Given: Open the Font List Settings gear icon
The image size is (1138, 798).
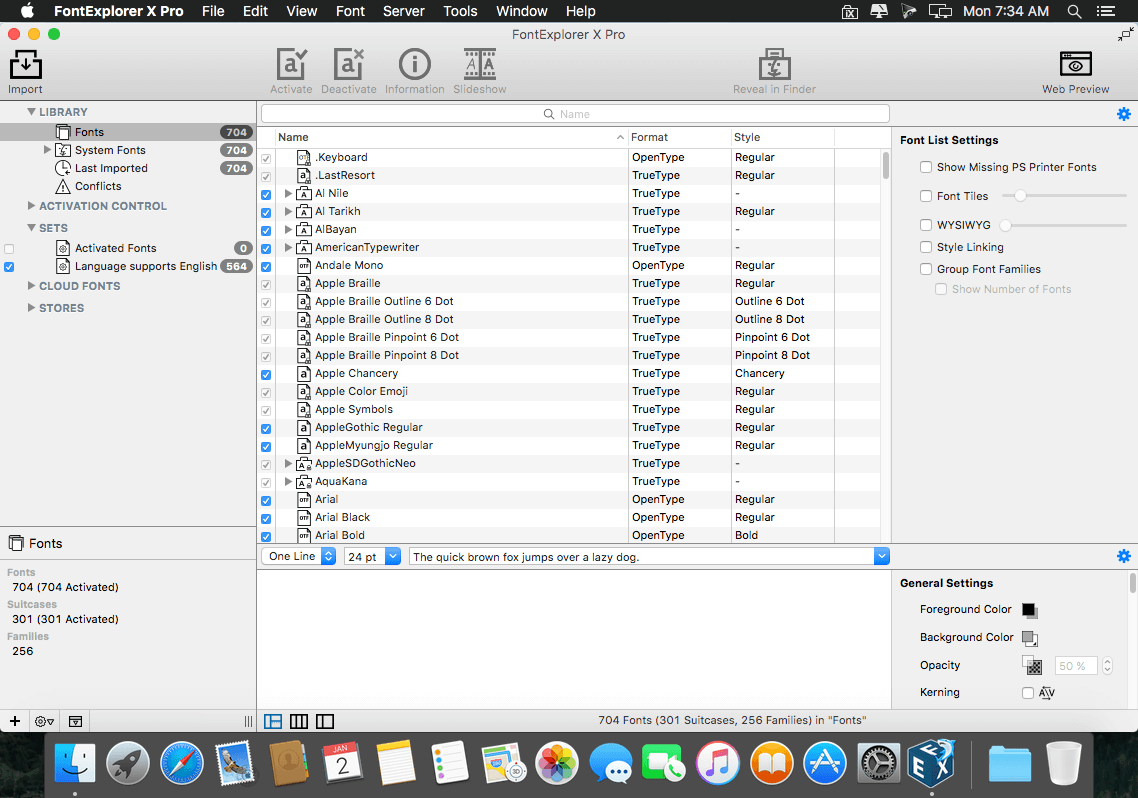Looking at the screenshot, I should pyautogui.click(x=1123, y=114).
